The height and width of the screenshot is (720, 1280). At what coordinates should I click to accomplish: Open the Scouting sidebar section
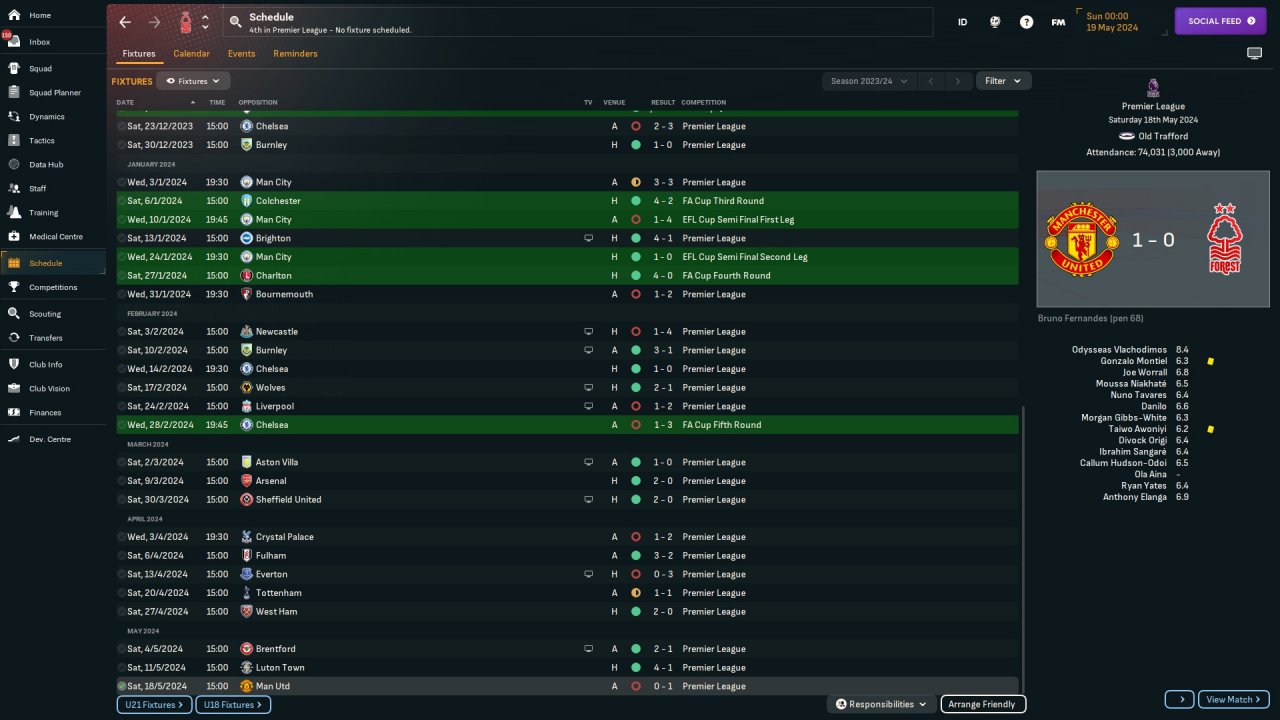44,314
